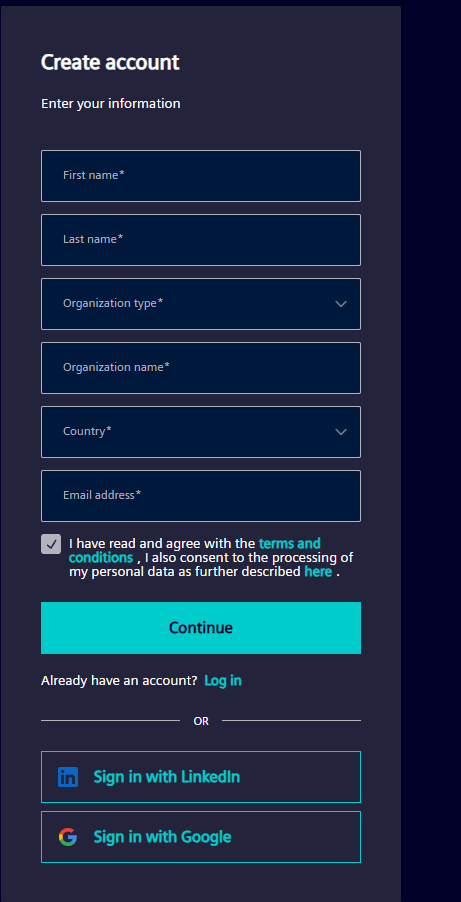461x902 pixels.
Task: Choose Sign in with Google text
Action: click(162, 836)
